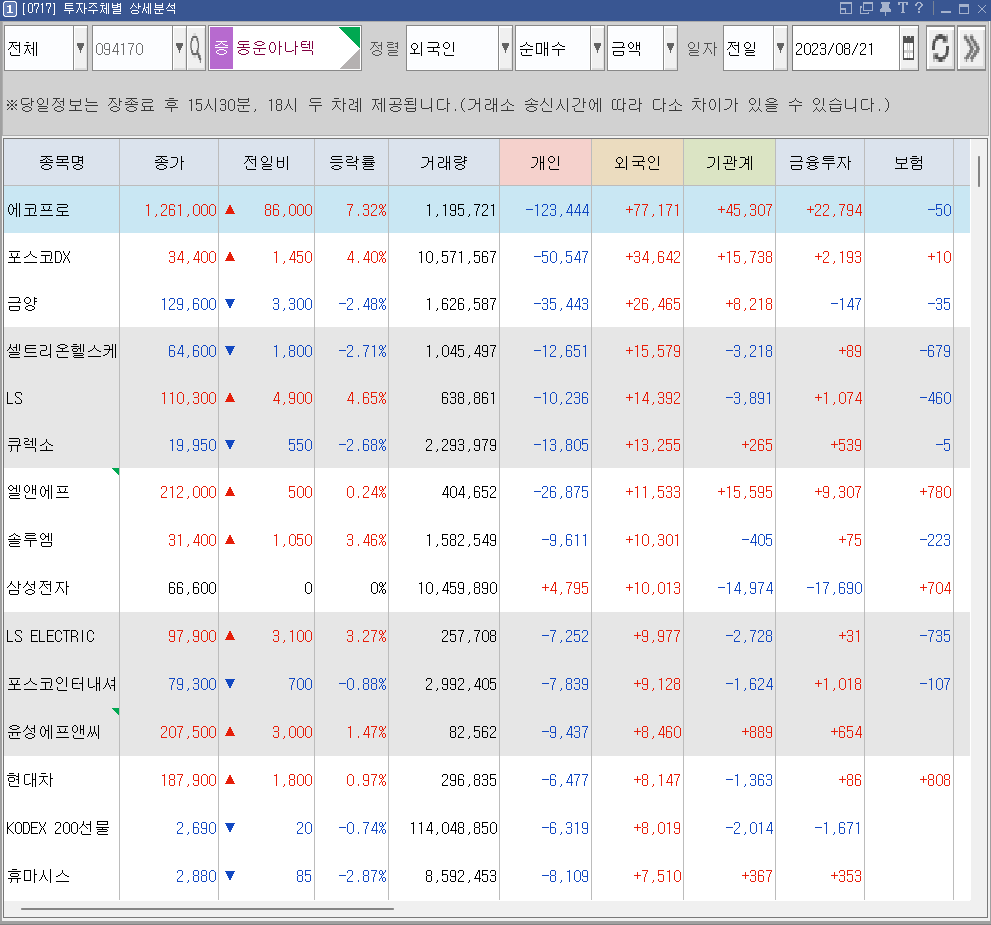Click the screen number 1 icon
991x925 pixels.
point(9,9)
